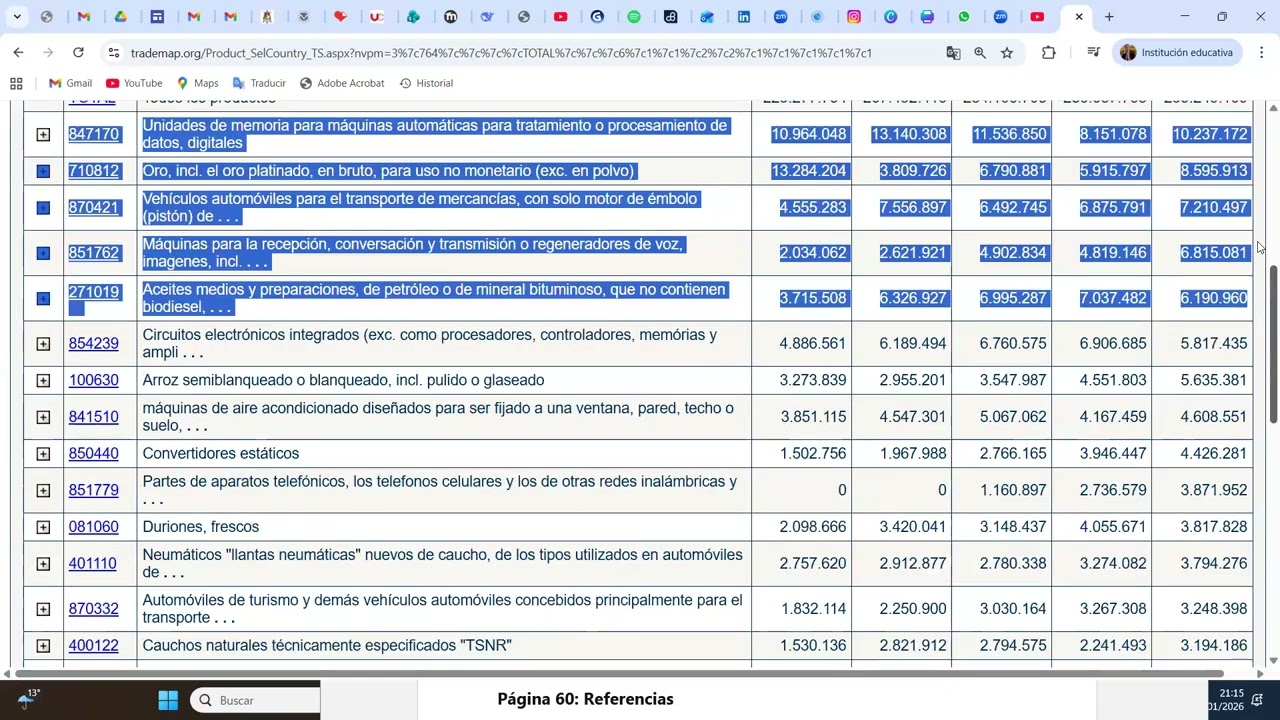Screen dimensions: 1280x720
Task: Open product code 400122 link
Action: click(x=94, y=646)
